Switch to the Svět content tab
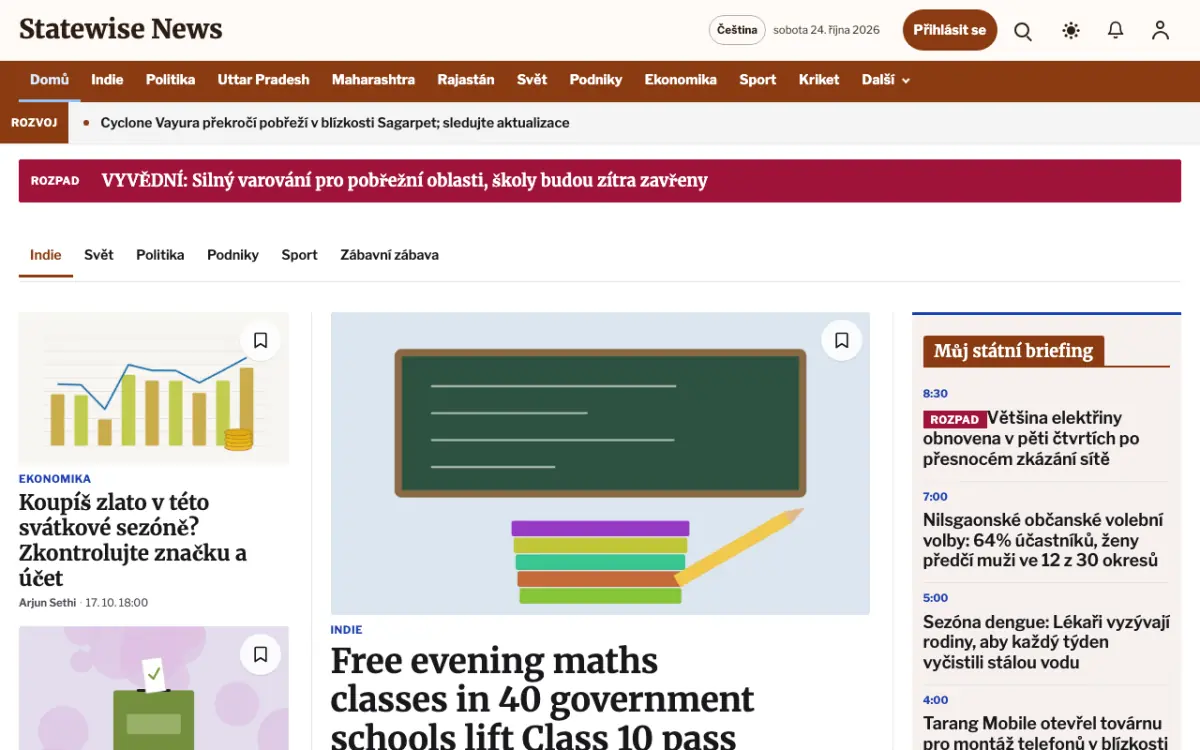The height and width of the screenshot is (750, 1200). tap(99, 255)
